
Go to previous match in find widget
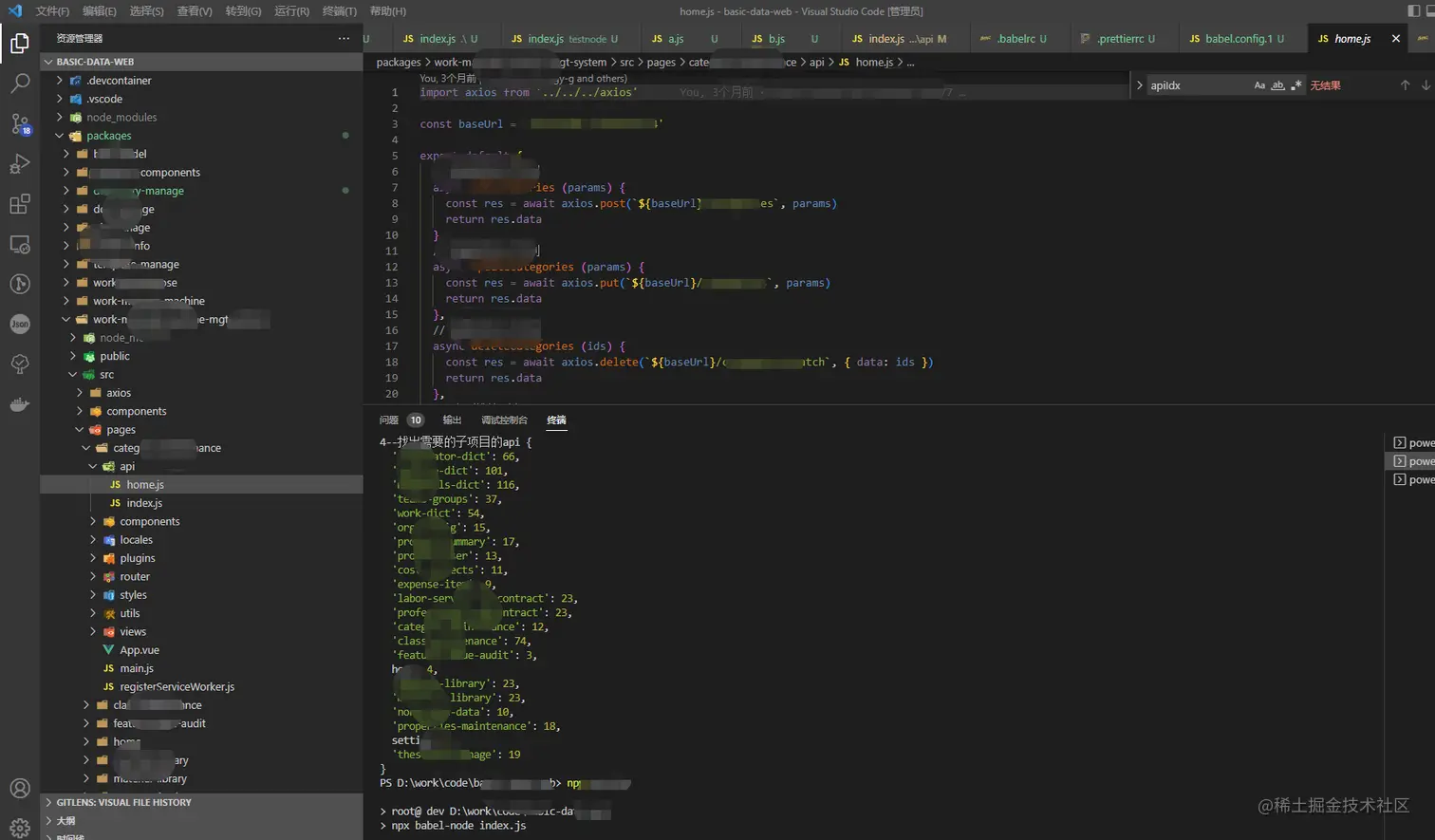coord(1405,85)
